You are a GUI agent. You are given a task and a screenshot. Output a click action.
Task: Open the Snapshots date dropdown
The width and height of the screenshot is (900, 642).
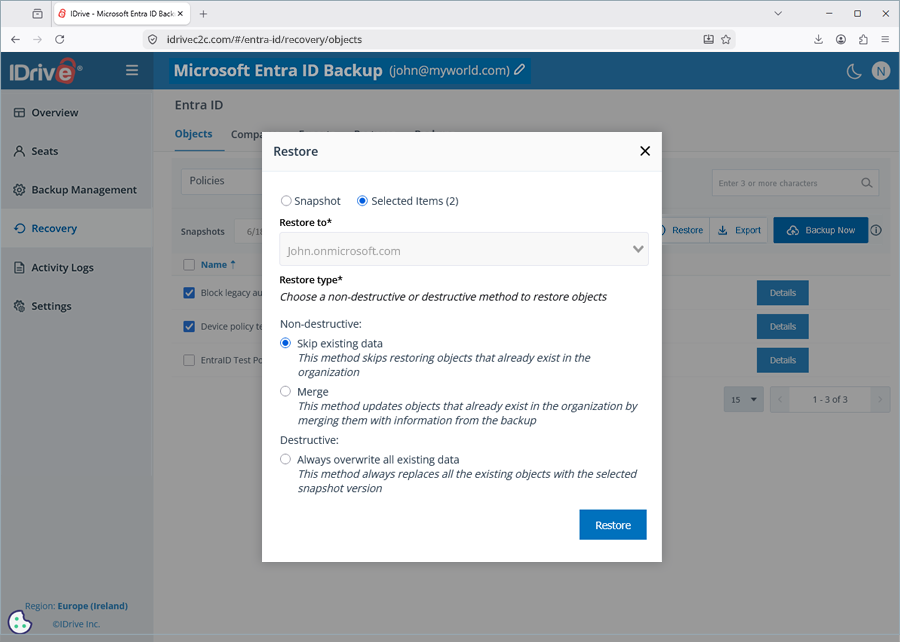(x=249, y=231)
